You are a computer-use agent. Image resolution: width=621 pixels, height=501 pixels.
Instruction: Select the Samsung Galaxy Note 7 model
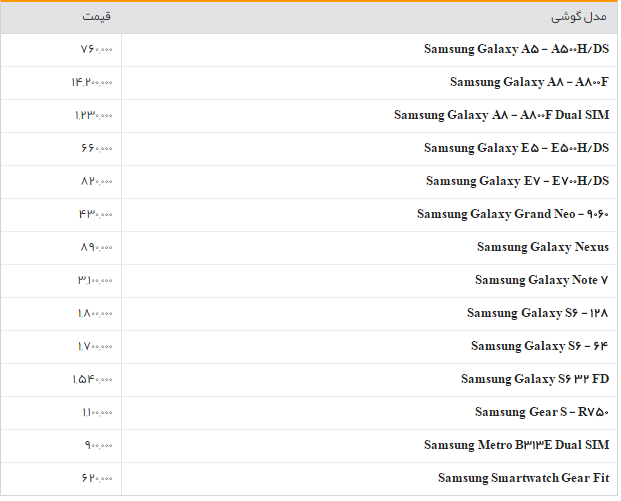point(542,280)
